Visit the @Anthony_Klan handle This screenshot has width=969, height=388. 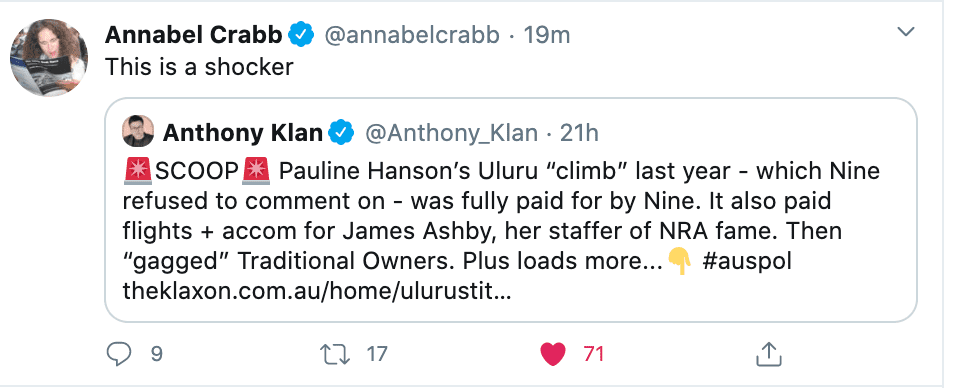452,133
